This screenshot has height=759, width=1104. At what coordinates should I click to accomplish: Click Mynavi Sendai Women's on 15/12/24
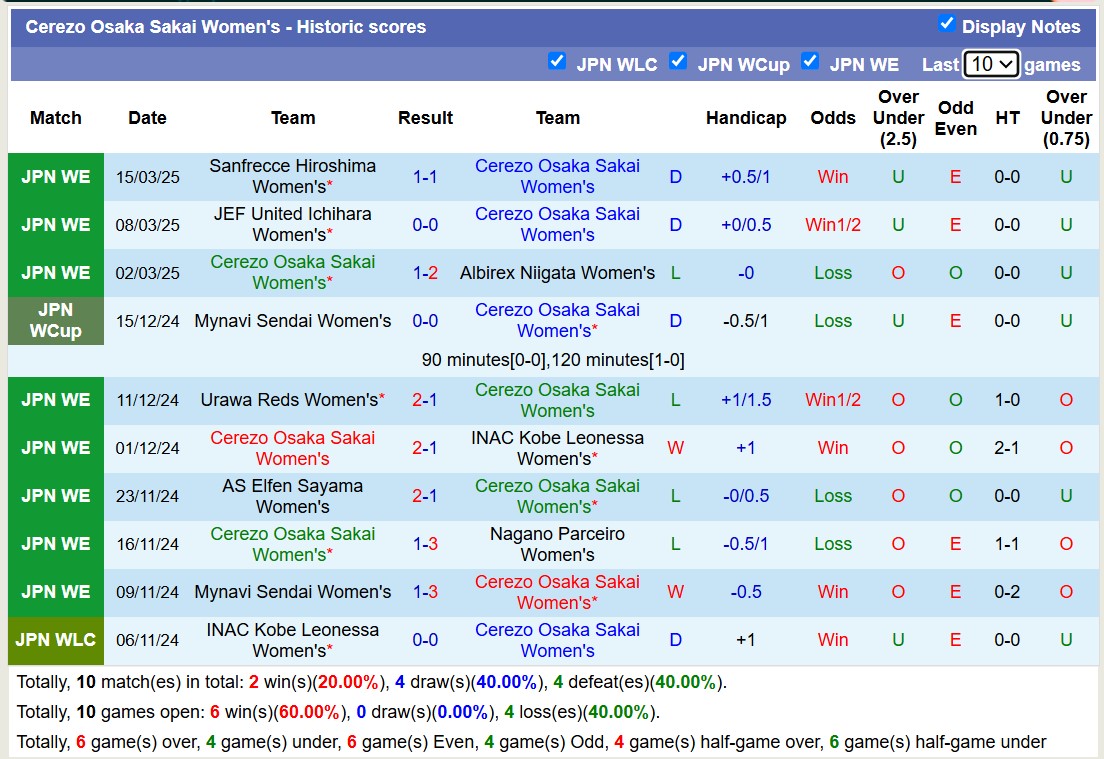(x=292, y=321)
